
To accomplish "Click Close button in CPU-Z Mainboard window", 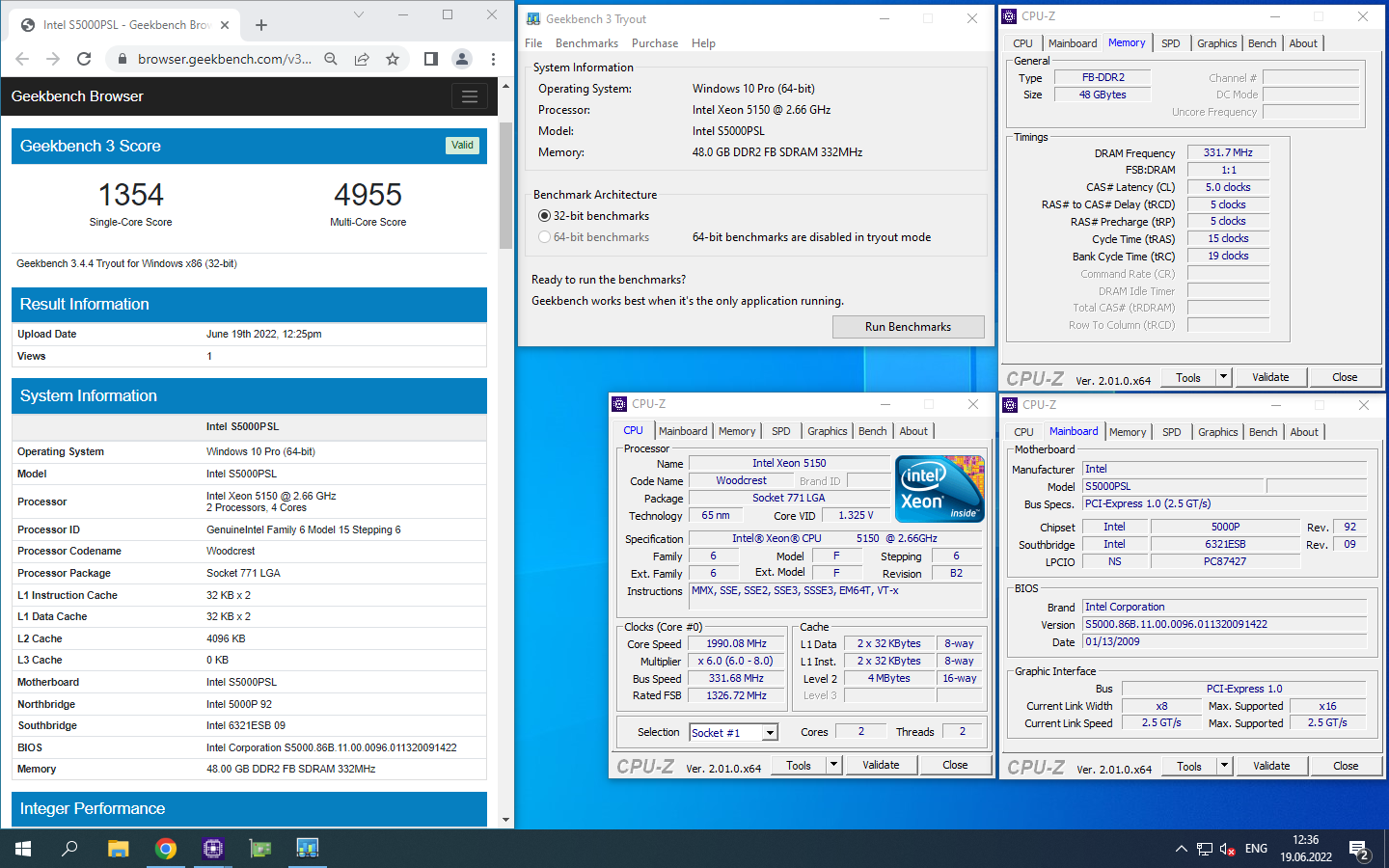I will click(1346, 766).
